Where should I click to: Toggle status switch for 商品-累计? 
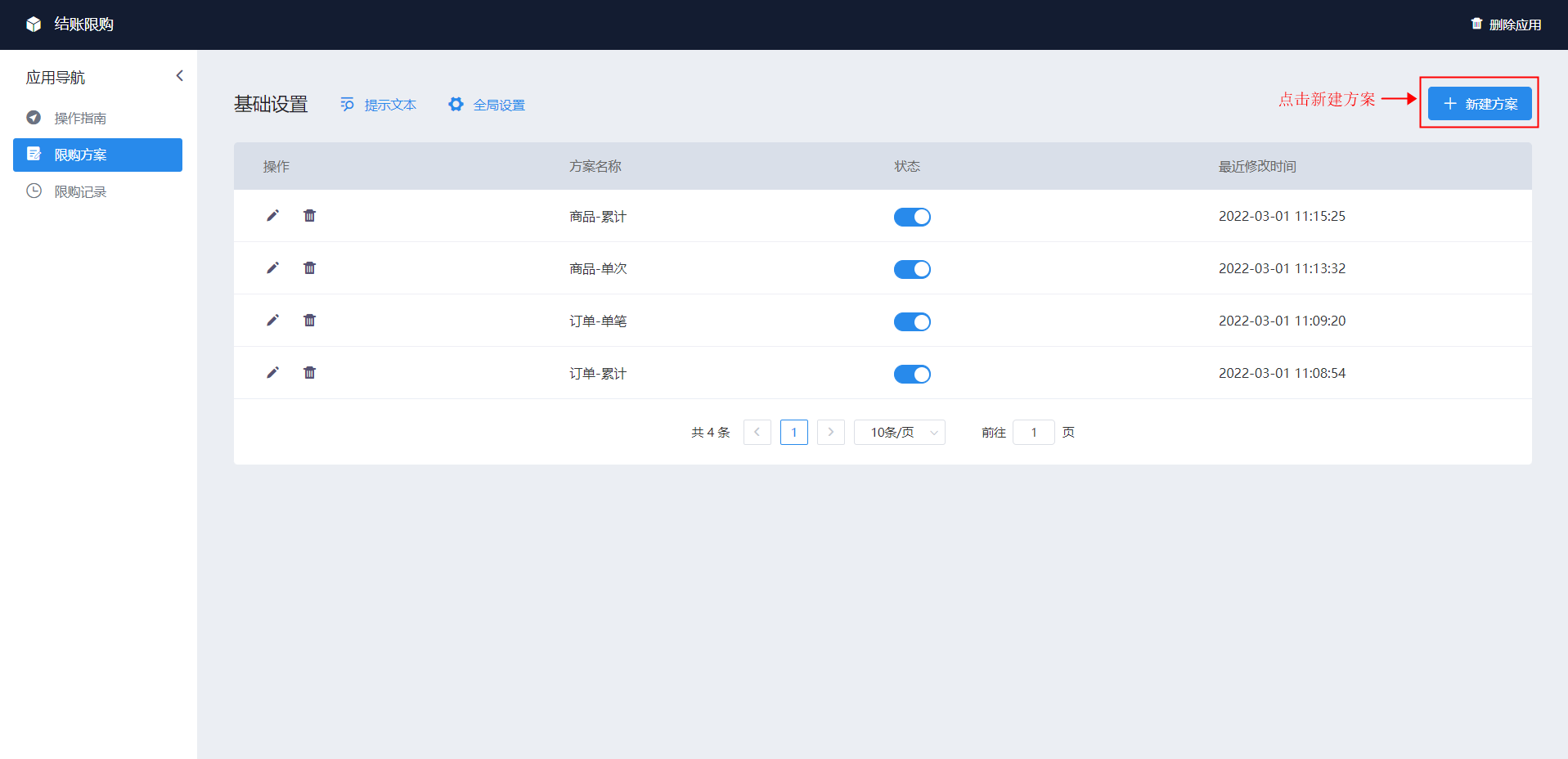click(x=912, y=217)
